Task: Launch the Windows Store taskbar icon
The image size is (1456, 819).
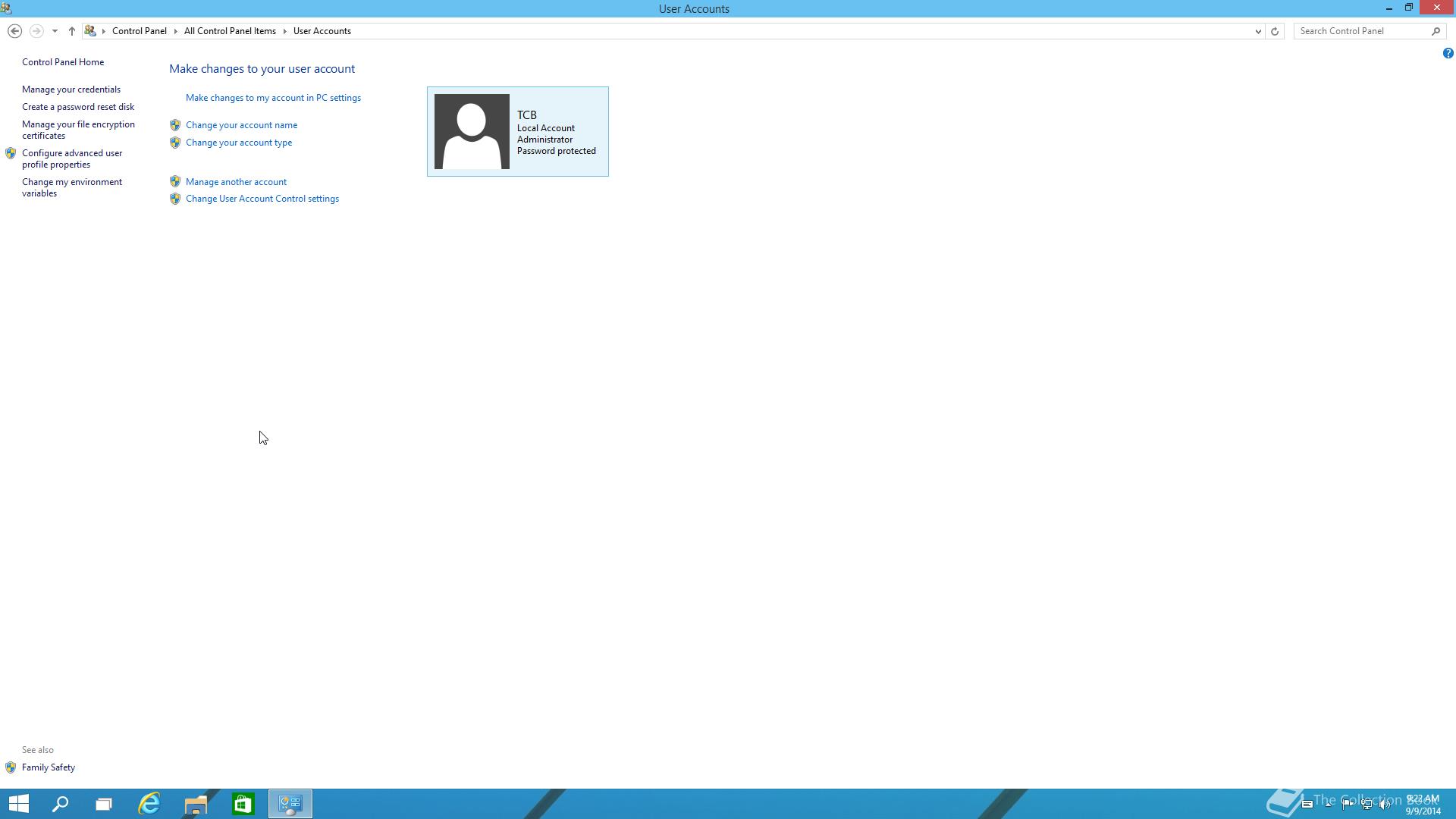Action: (243, 804)
